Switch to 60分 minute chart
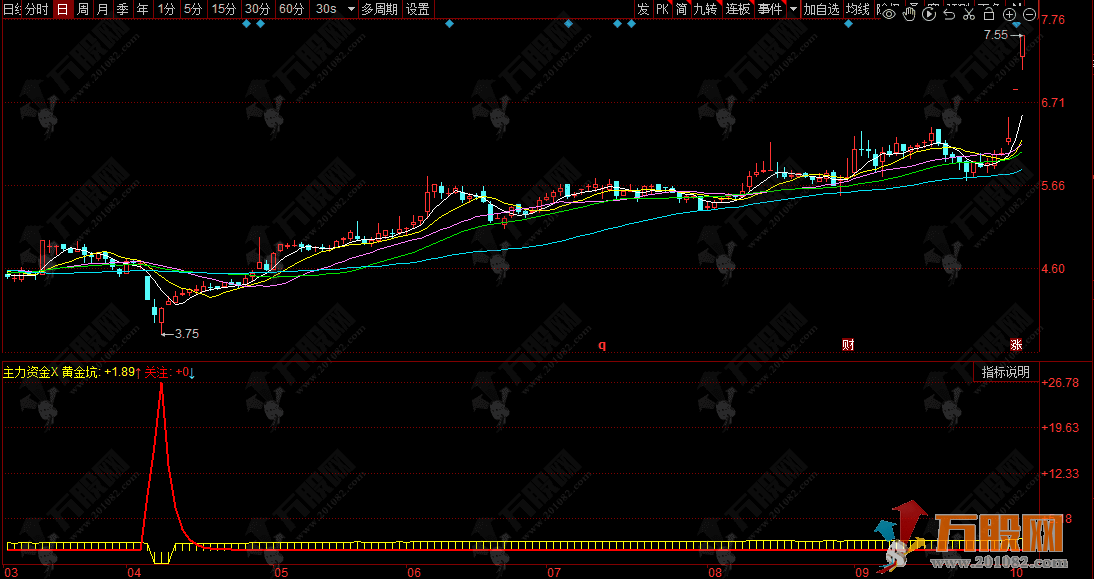This screenshot has height=579, width=1094. pos(291,9)
